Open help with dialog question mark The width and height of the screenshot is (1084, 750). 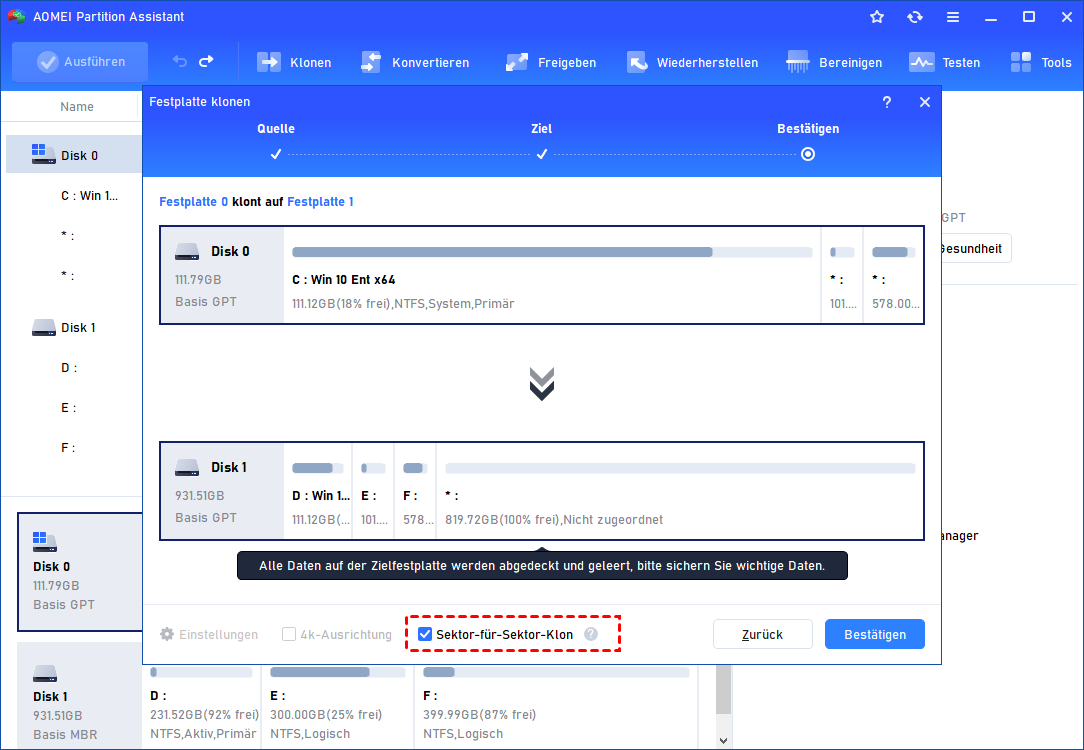(x=887, y=102)
